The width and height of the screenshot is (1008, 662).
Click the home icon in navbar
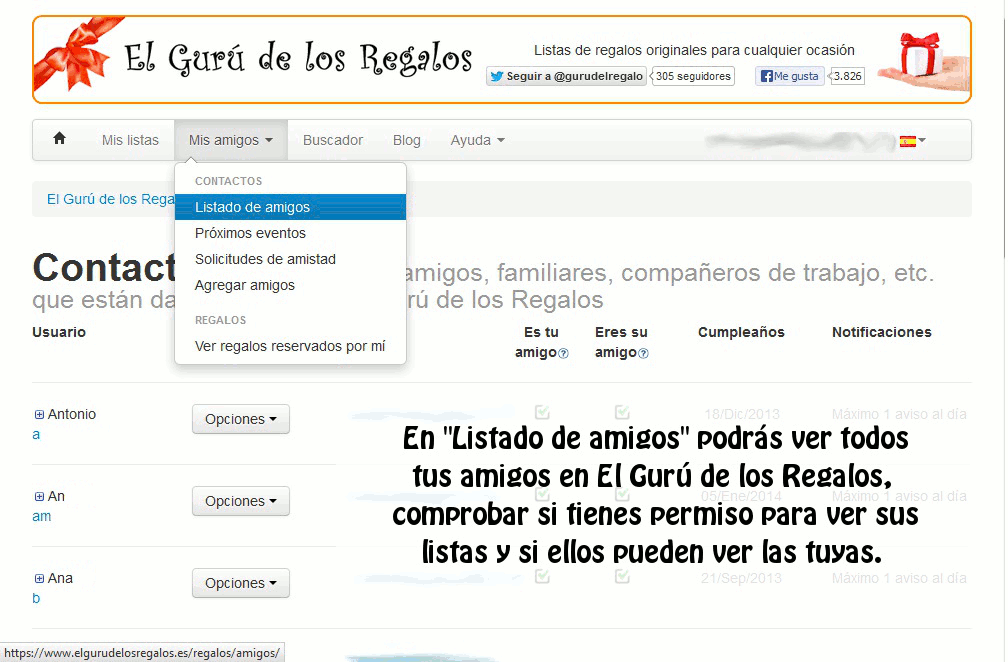(59, 139)
